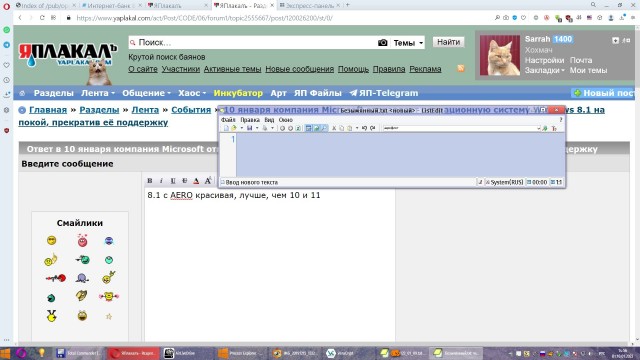Insert the first yellow sunglasses smiley
640x360 pixels.
(51, 240)
